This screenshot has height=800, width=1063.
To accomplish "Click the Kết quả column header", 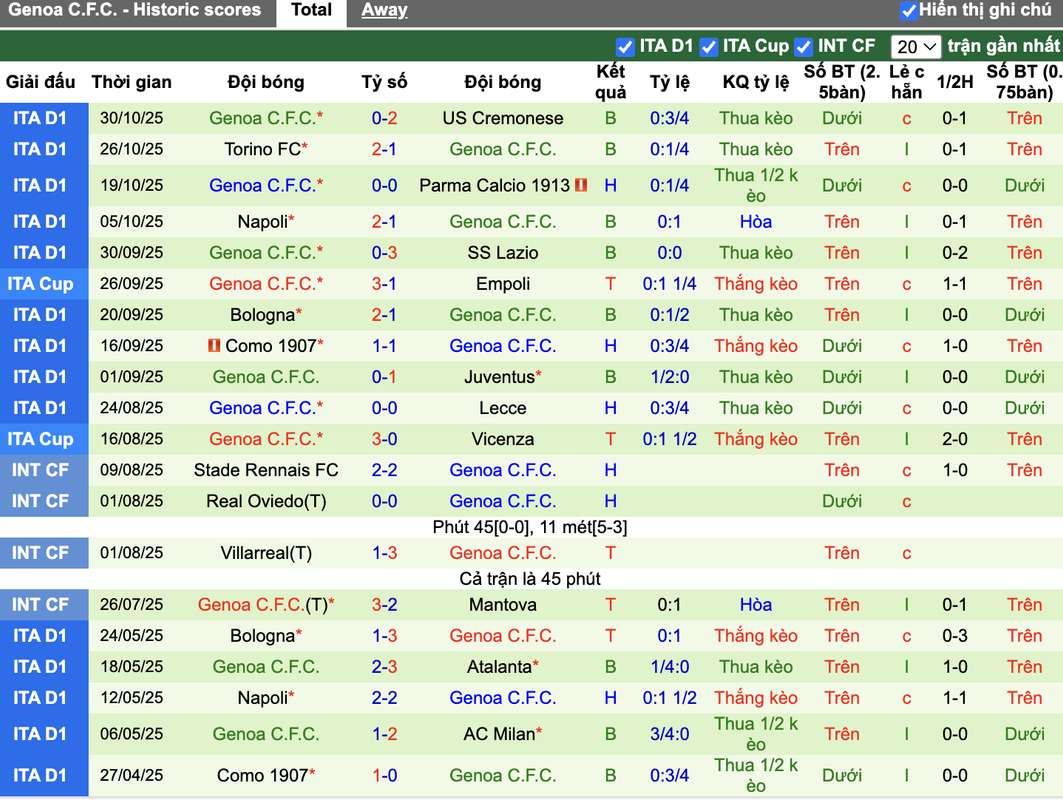I will click(x=610, y=82).
